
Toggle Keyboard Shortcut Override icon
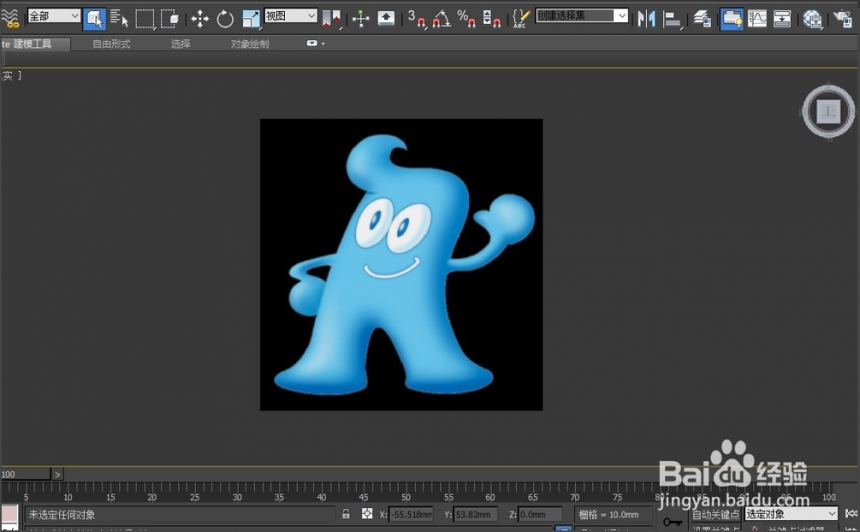click(386, 19)
